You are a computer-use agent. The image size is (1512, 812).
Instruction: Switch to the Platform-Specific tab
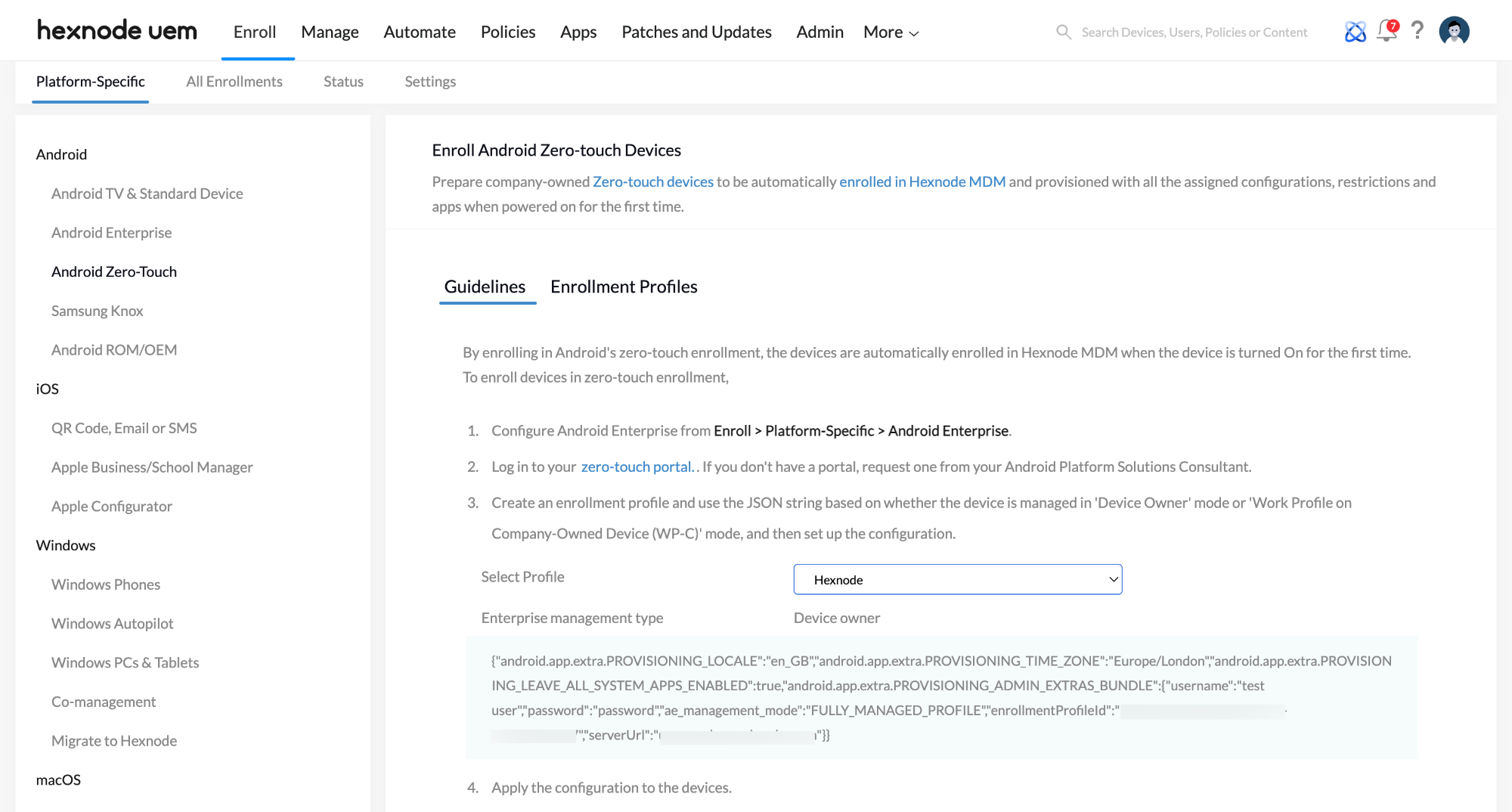(91, 82)
